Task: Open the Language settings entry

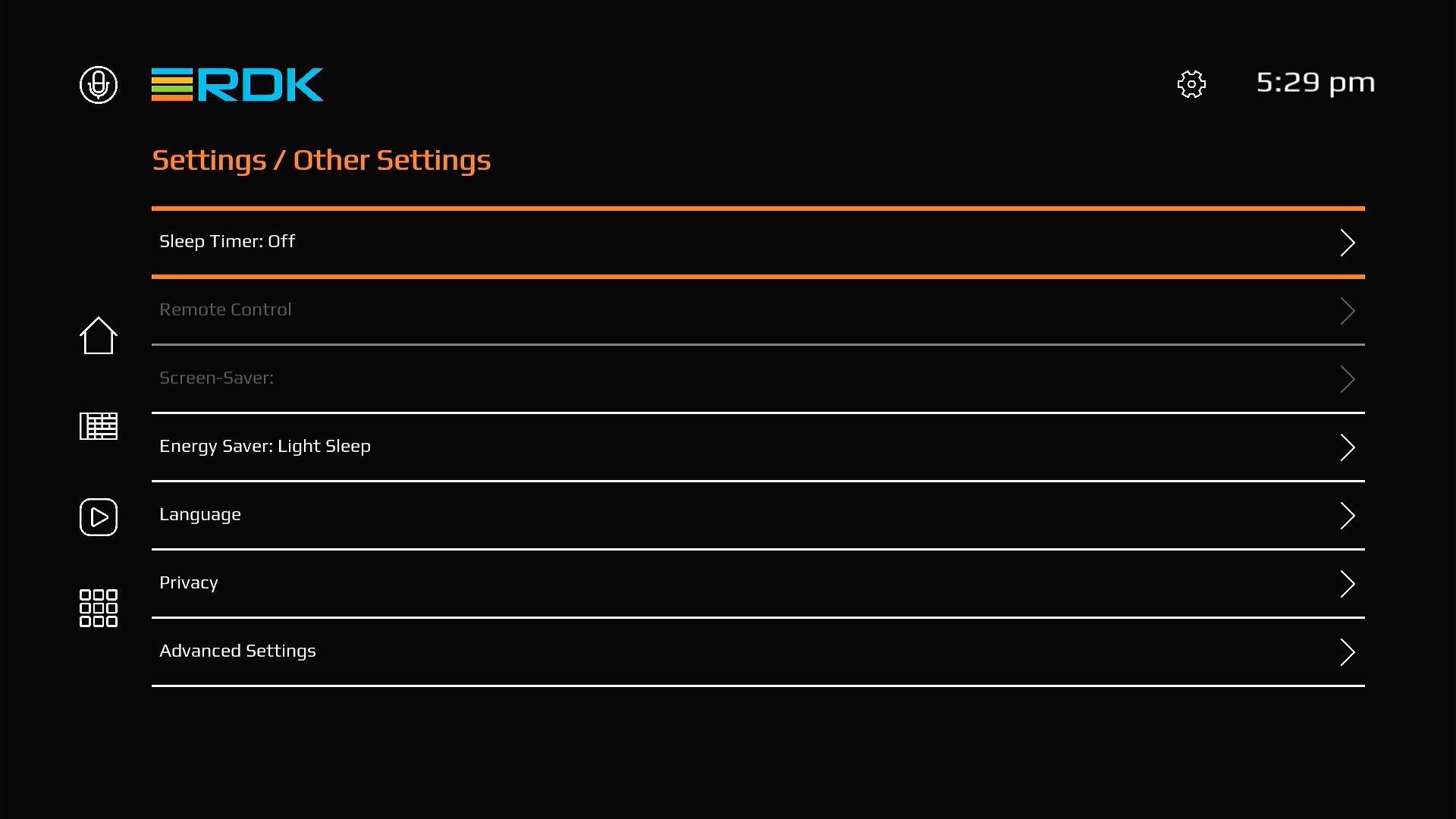Action: coord(200,514)
